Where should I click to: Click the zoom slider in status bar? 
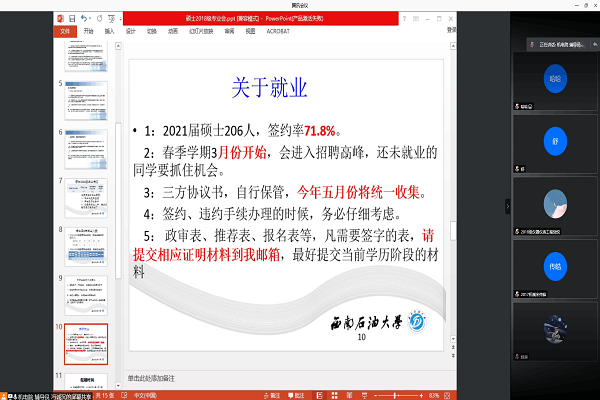[x=398, y=394]
